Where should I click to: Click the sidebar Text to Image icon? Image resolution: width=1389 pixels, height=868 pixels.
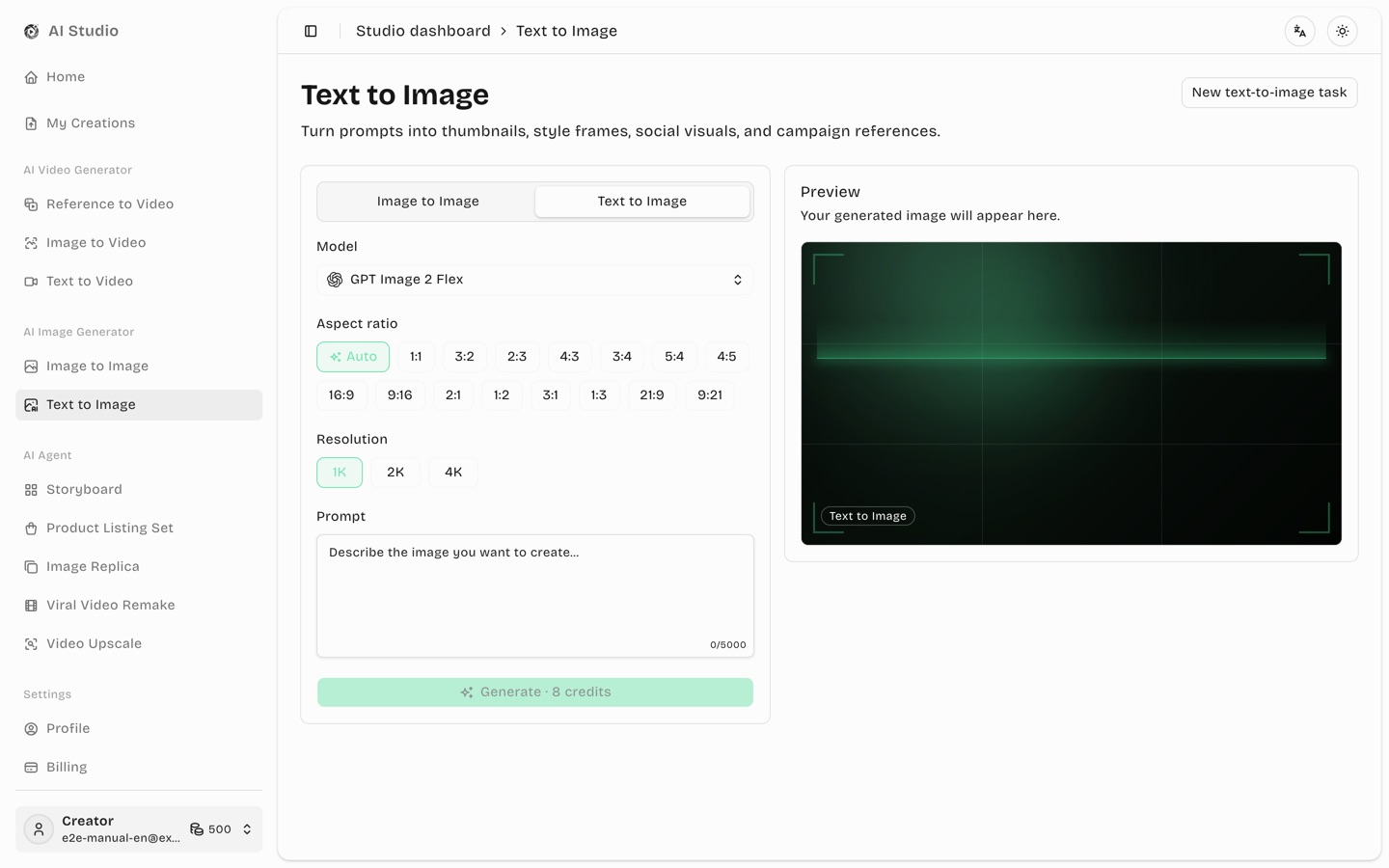point(31,405)
